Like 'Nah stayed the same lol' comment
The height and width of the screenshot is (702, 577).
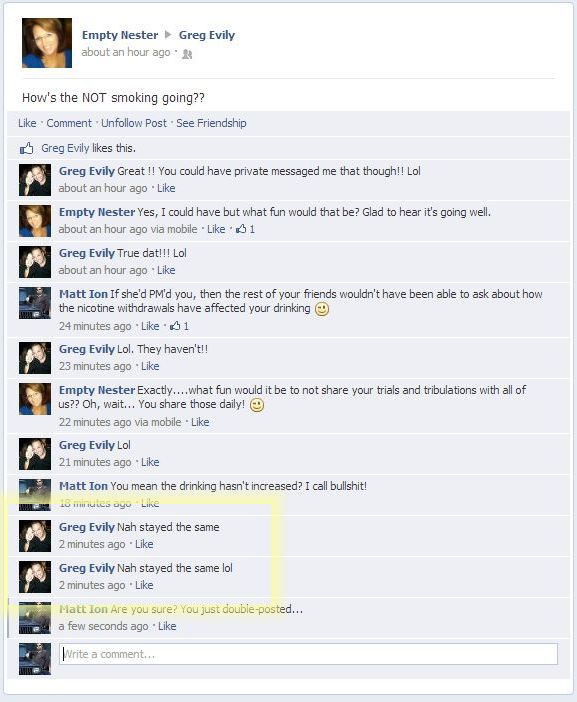[144, 585]
